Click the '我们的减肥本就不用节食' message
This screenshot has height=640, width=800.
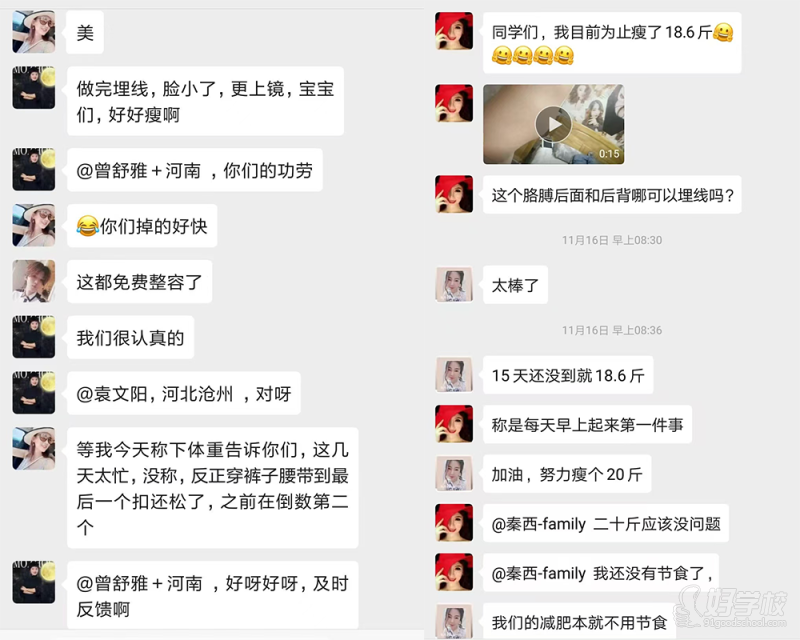pyautogui.click(x=579, y=622)
